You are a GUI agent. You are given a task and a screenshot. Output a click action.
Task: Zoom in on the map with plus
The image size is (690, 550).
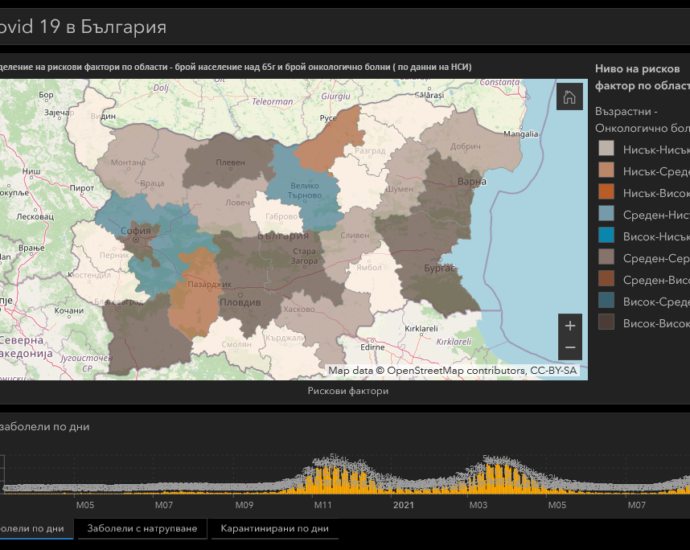pos(570,326)
